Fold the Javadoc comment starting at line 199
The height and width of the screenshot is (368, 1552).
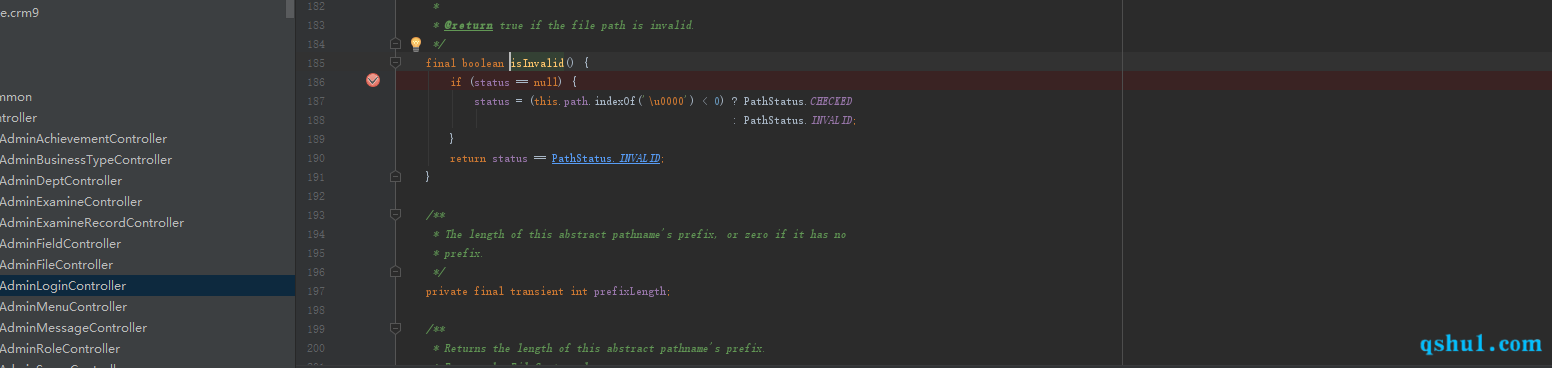pyautogui.click(x=395, y=329)
